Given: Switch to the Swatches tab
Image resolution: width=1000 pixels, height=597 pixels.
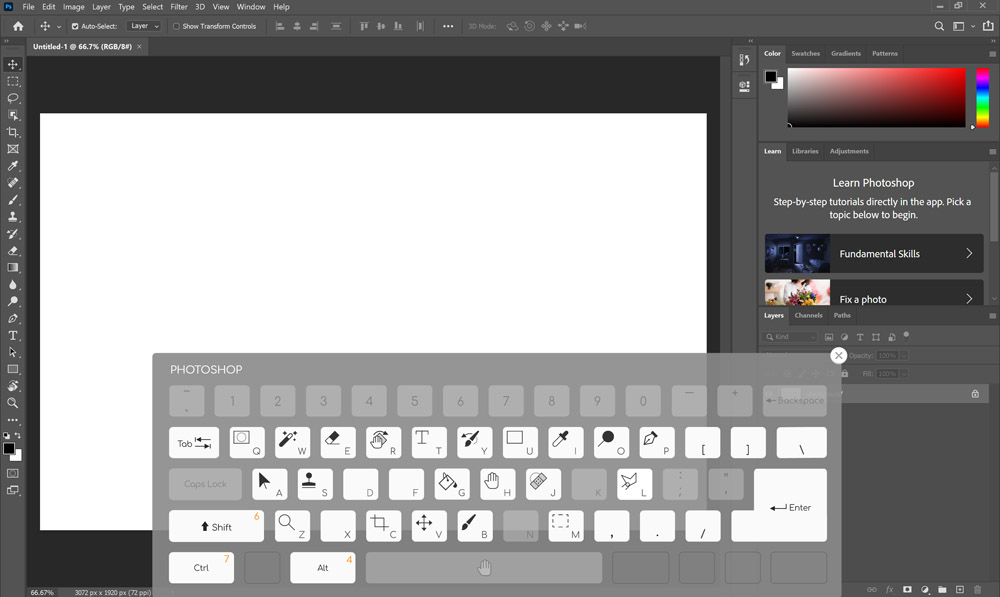Looking at the screenshot, I should click(x=805, y=54).
